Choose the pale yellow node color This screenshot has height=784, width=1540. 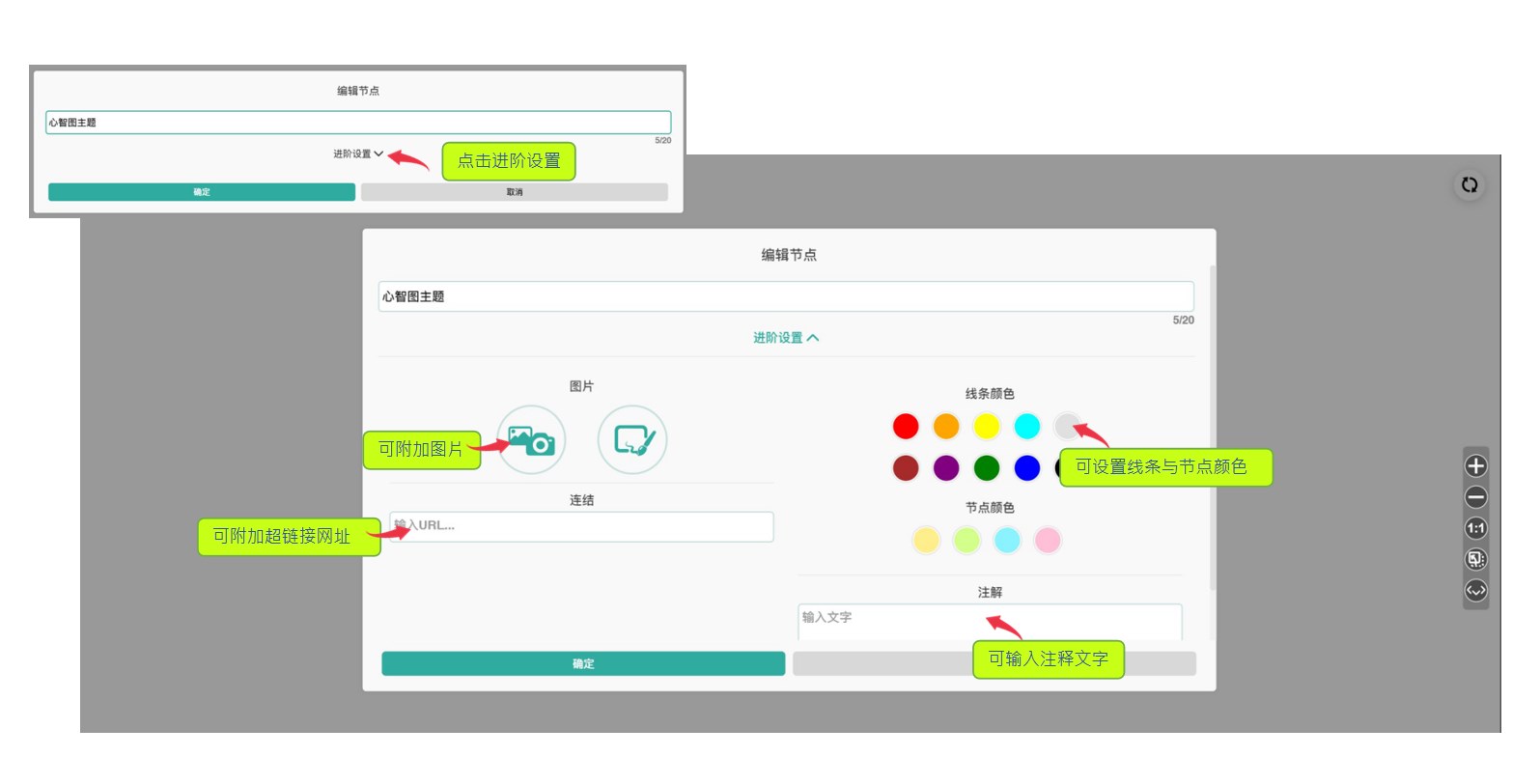click(x=926, y=540)
